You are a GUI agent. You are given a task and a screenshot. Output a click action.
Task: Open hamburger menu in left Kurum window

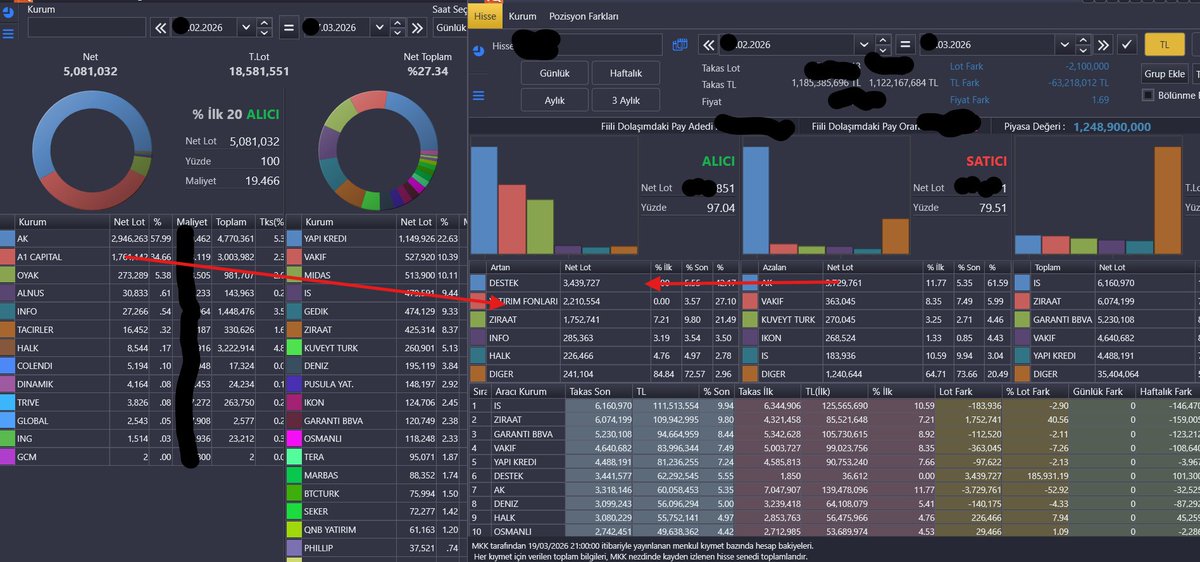[x=8, y=33]
